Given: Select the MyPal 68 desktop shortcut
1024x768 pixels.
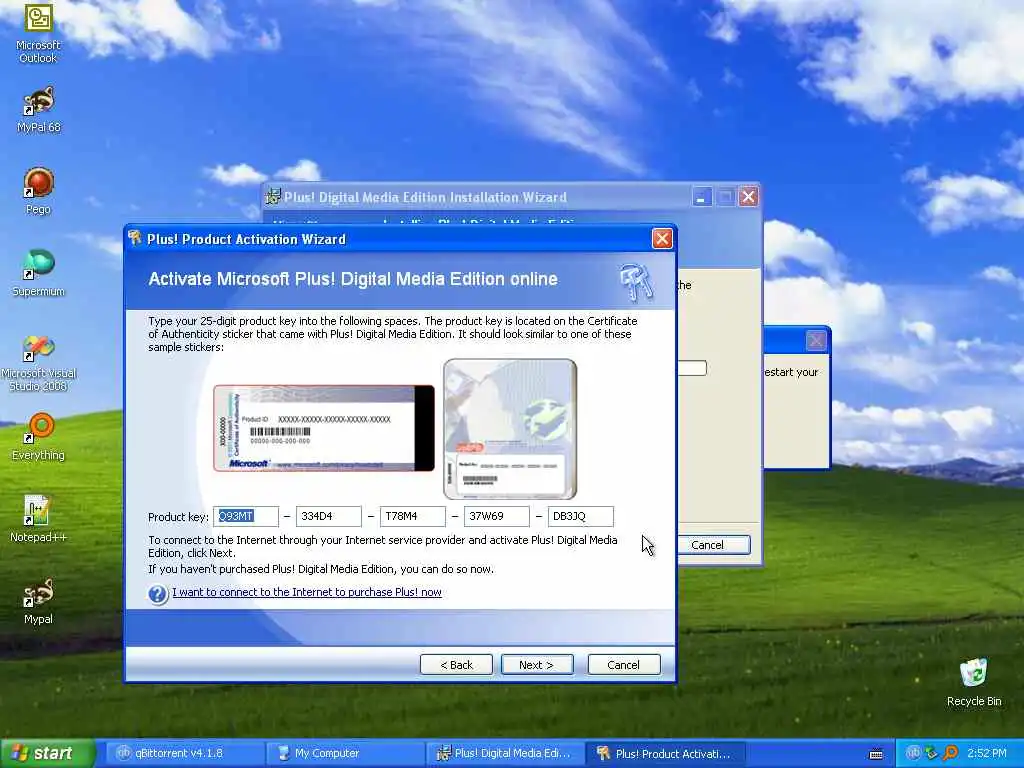Looking at the screenshot, I should coord(39,109).
